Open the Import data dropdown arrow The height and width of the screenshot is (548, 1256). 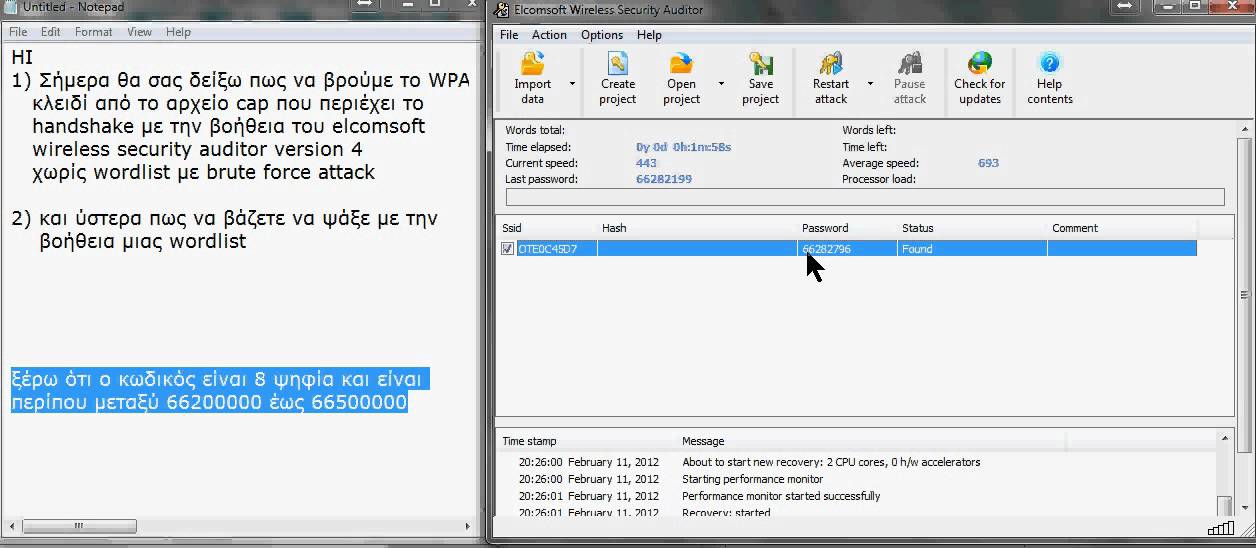pos(572,84)
